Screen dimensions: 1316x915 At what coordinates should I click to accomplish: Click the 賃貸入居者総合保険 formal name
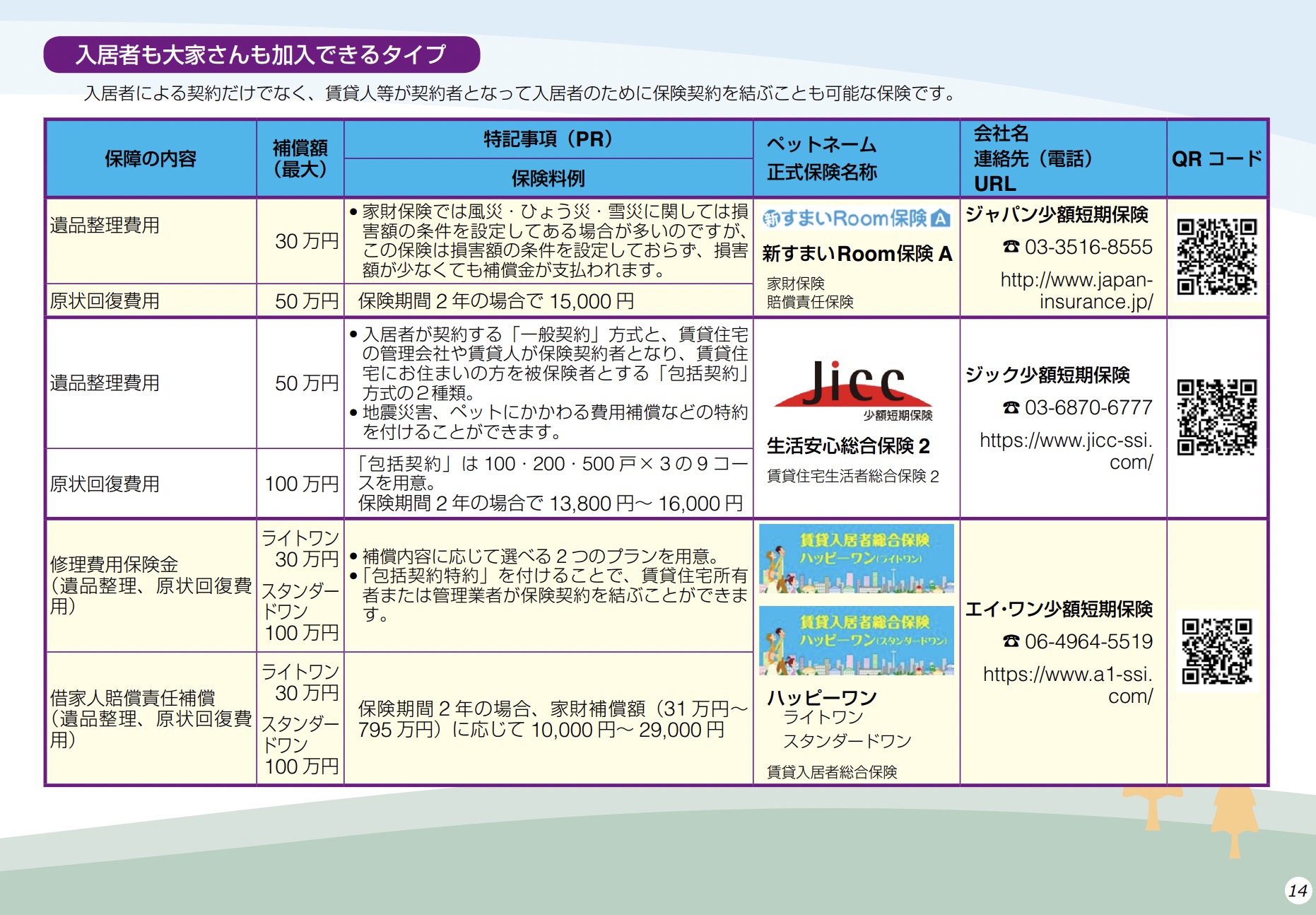(832, 772)
